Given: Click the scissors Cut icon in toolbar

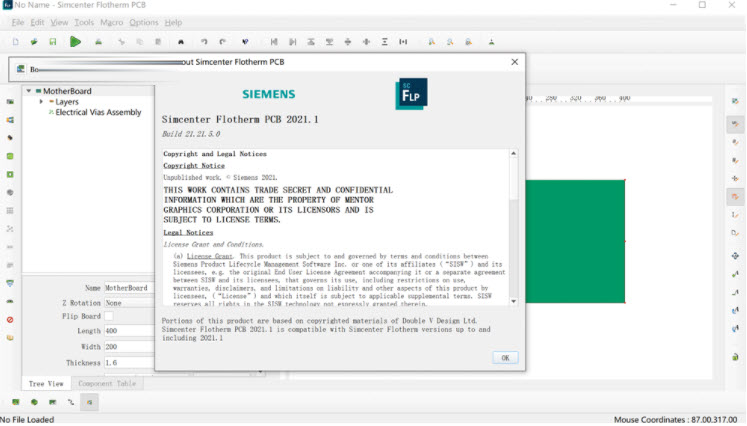Looking at the screenshot, I should pyautogui.click(x=121, y=42).
